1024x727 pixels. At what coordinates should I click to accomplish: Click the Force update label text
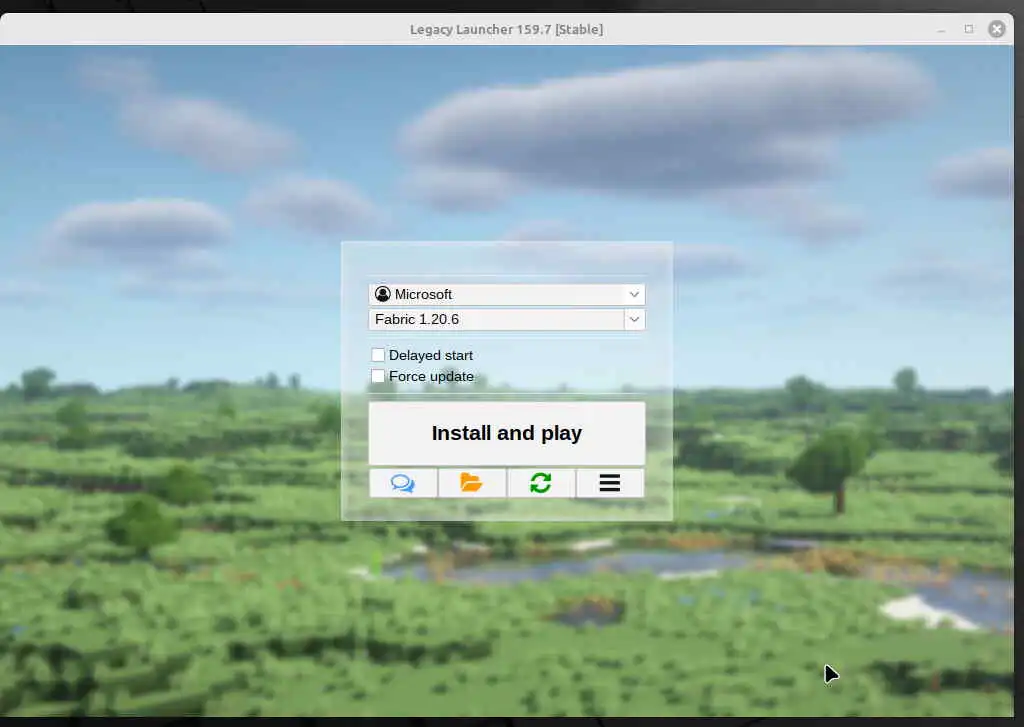click(x=431, y=376)
